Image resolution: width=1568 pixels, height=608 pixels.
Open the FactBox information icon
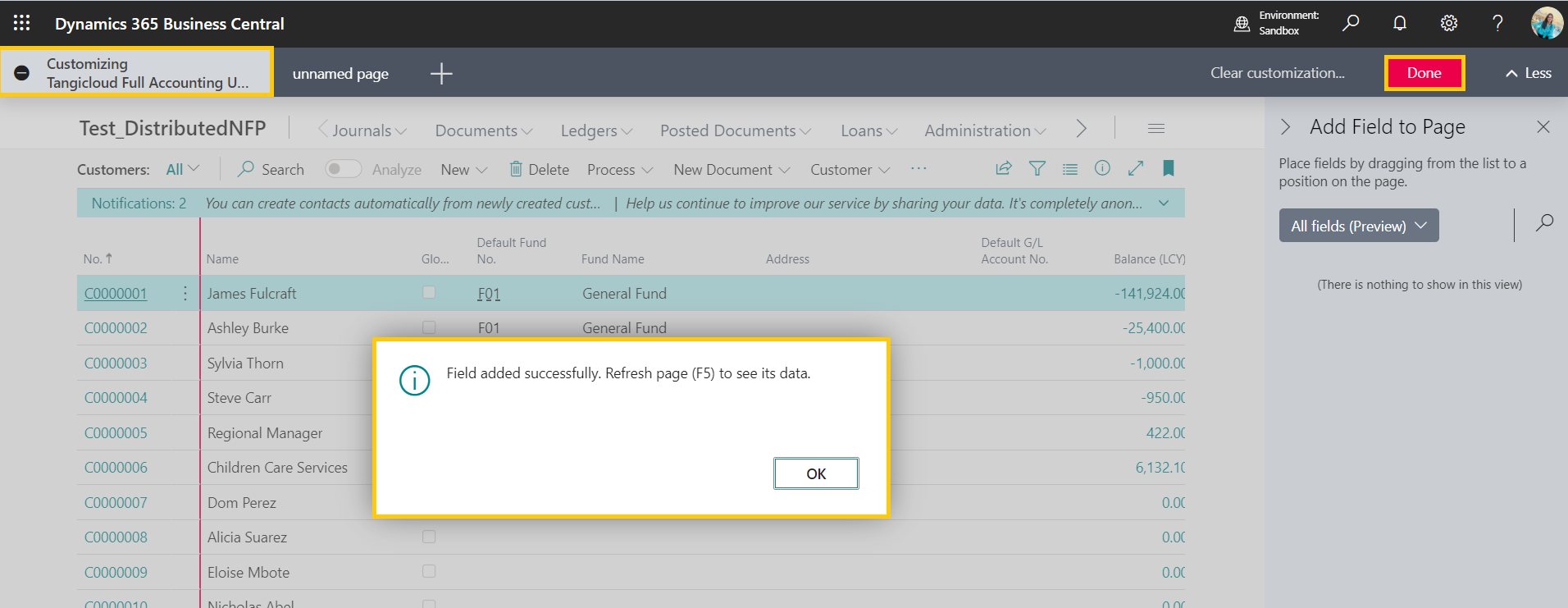tap(1103, 168)
